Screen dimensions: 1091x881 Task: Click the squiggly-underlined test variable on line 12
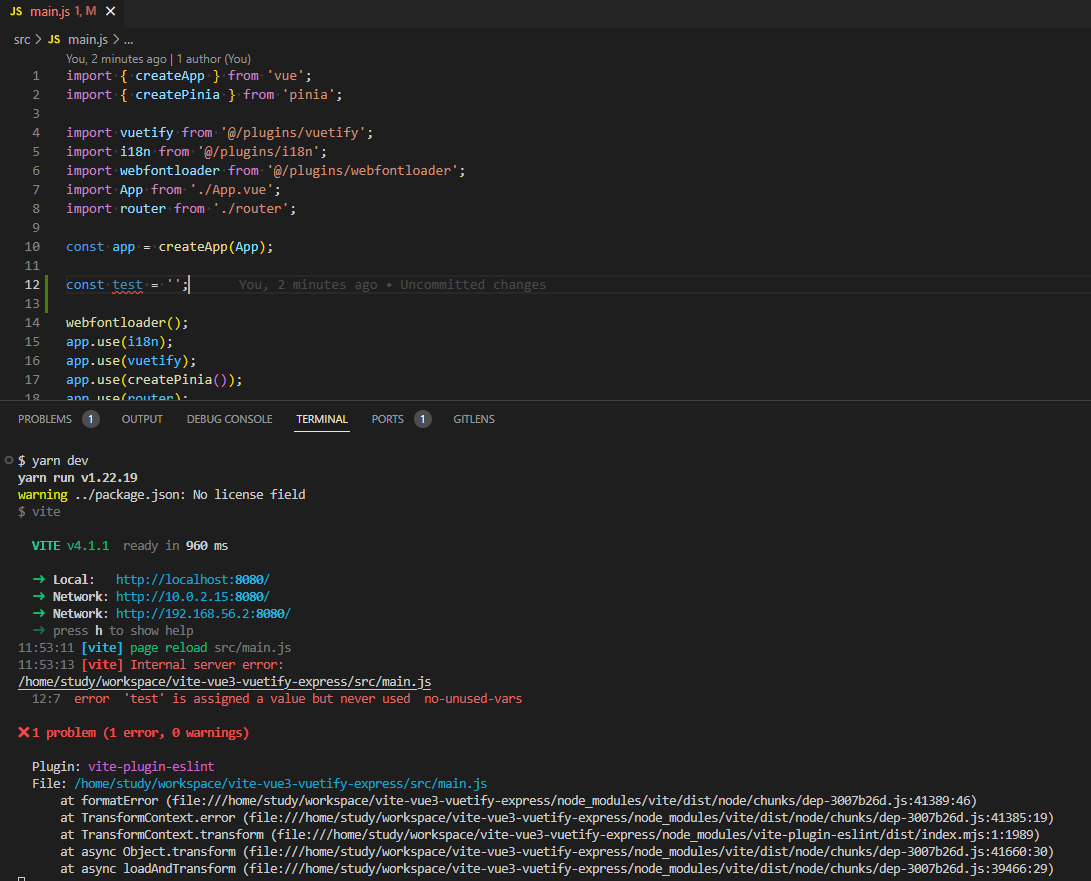point(127,285)
